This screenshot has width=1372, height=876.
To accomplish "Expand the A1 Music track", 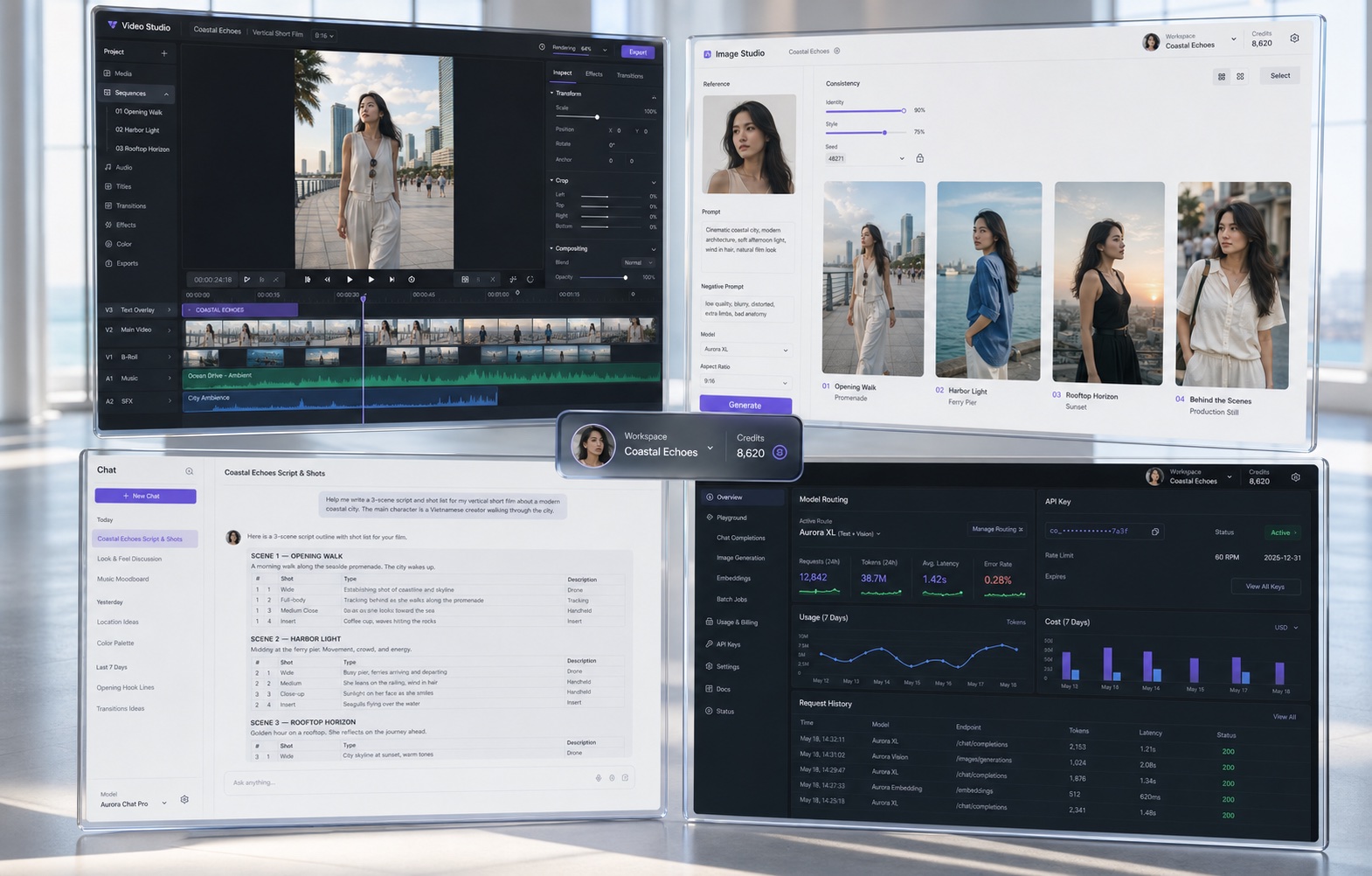I will (x=169, y=379).
